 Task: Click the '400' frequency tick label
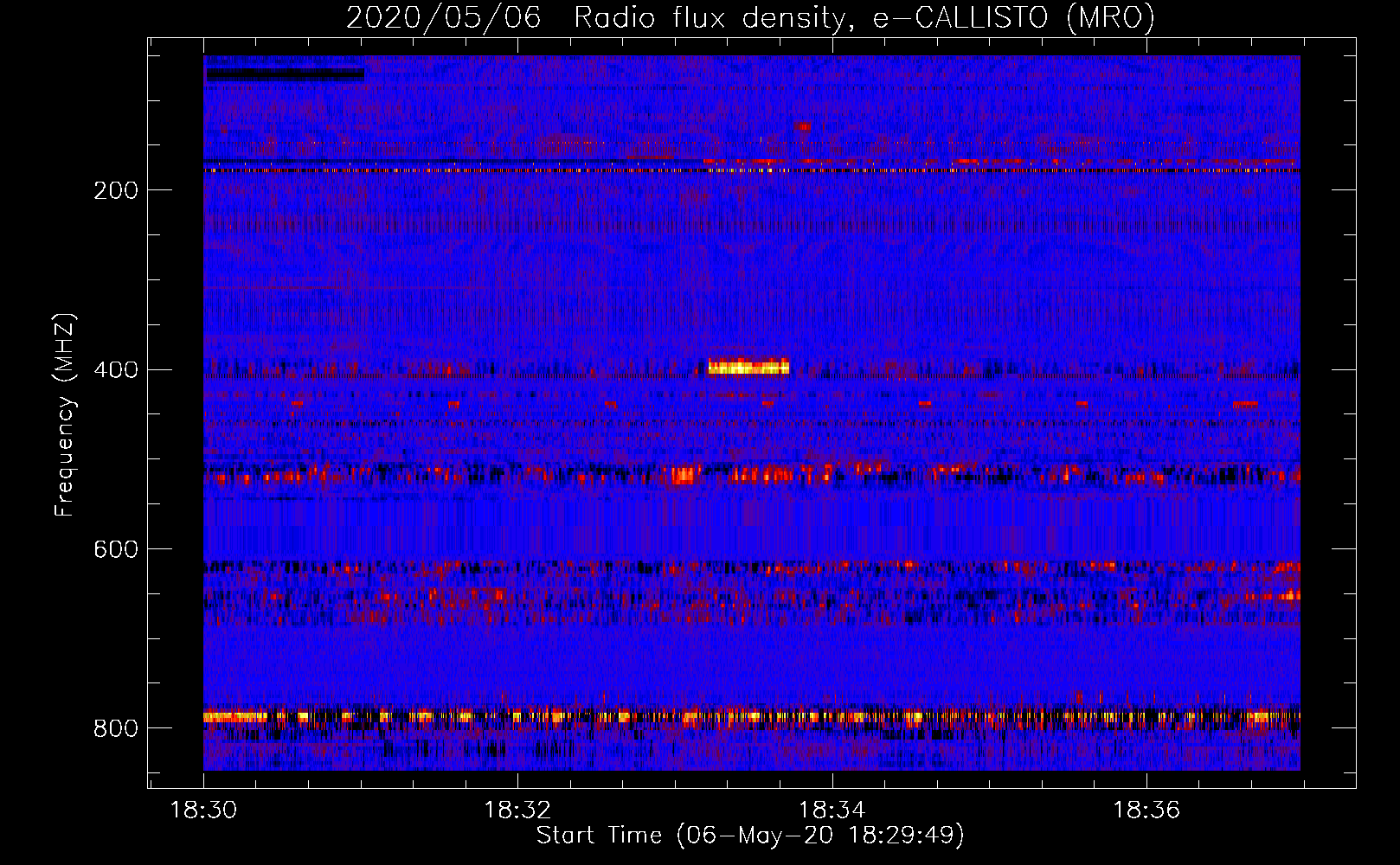pos(116,370)
